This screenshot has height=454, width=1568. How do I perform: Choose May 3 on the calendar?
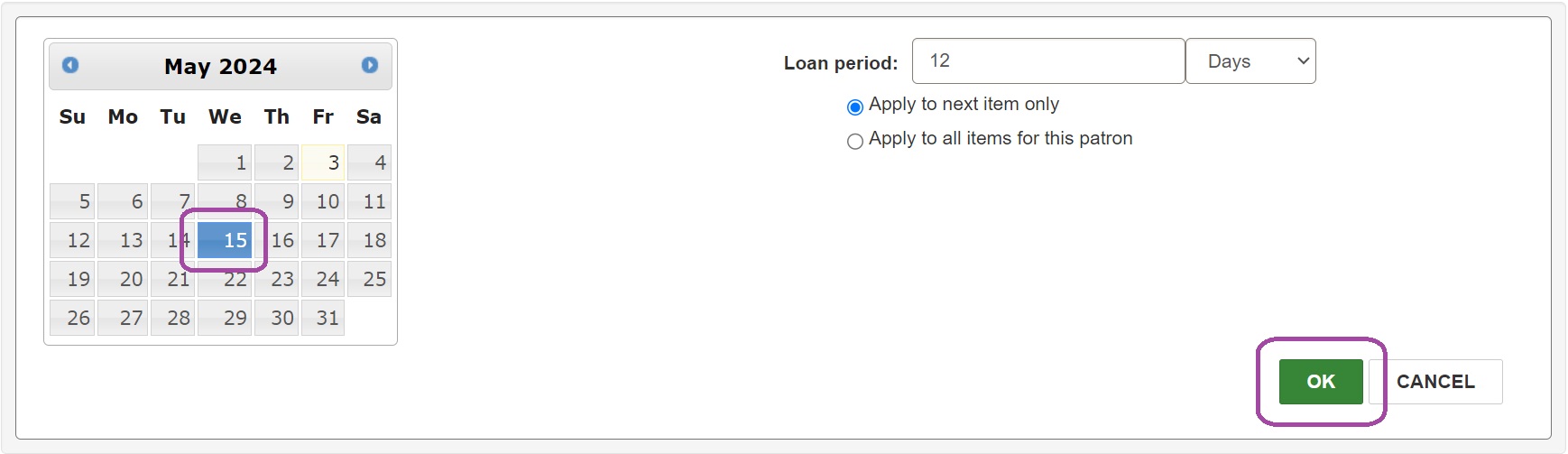[x=323, y=162]
